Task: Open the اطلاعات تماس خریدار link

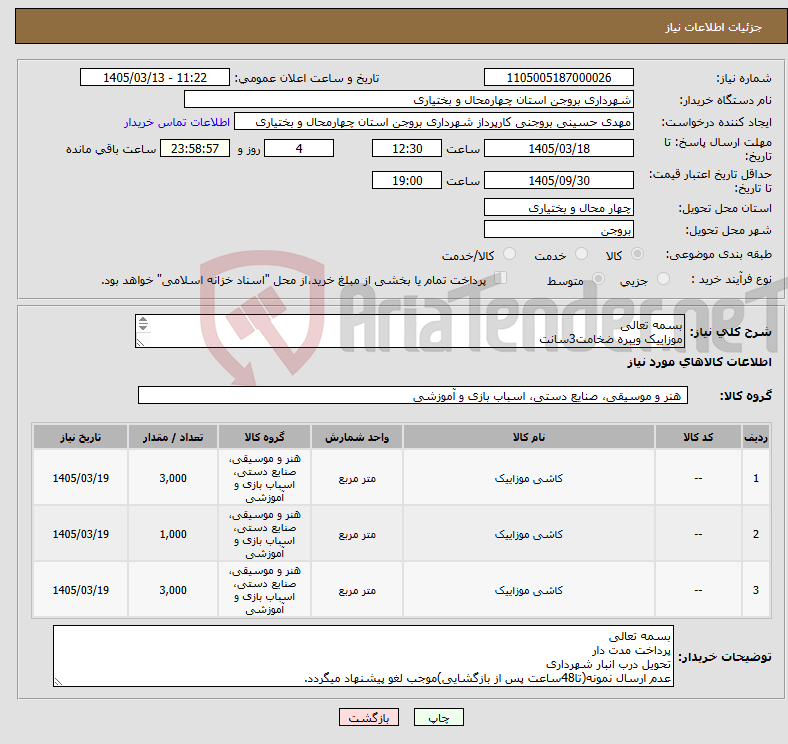Action: 177,122
